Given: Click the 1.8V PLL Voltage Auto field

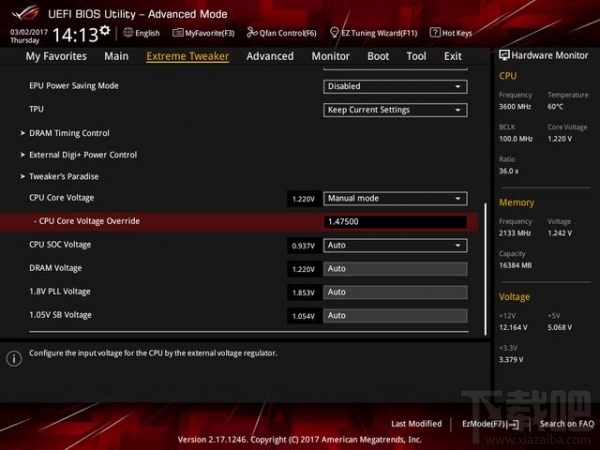Looking at the screenshot, I should coord(395,292).
